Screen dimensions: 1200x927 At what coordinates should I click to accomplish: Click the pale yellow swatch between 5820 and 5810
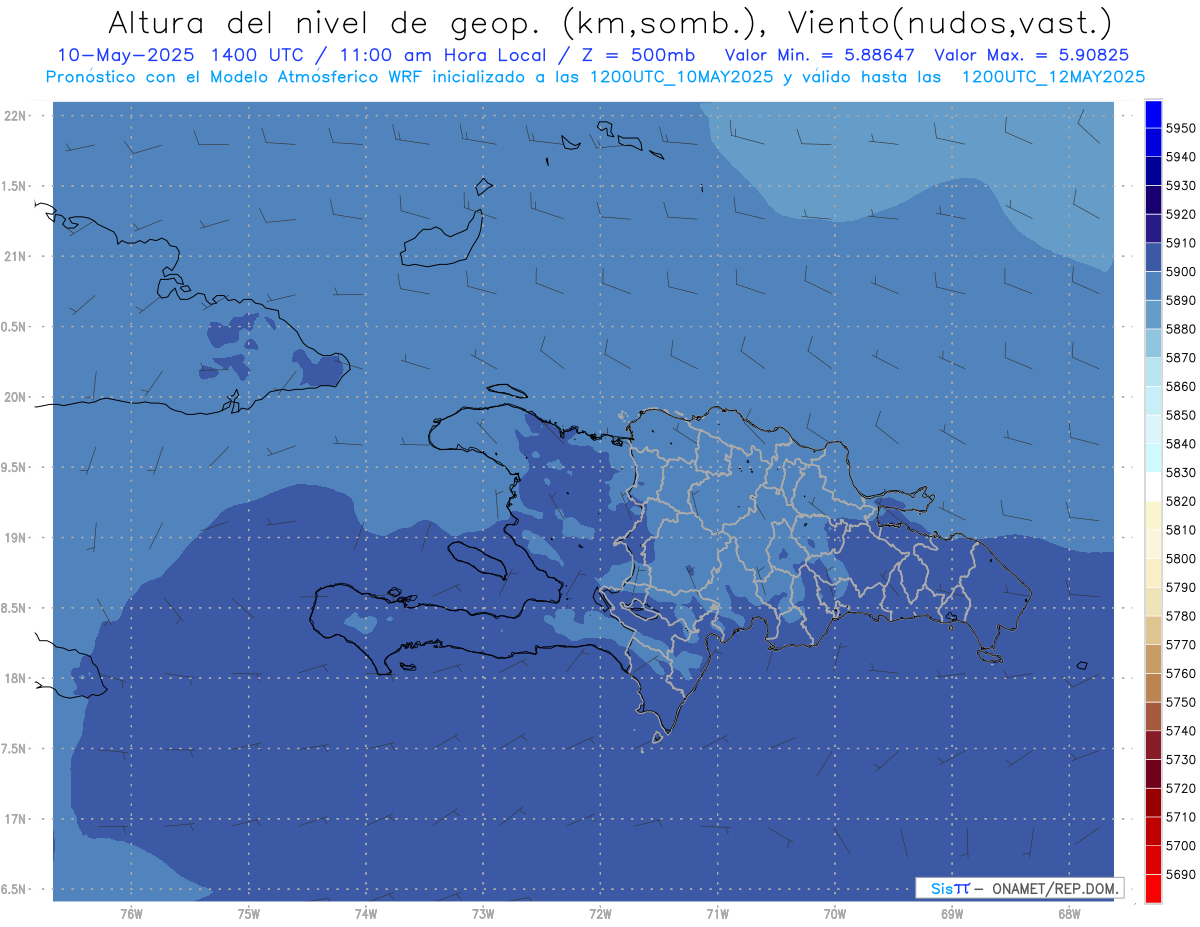point(1153,516)
